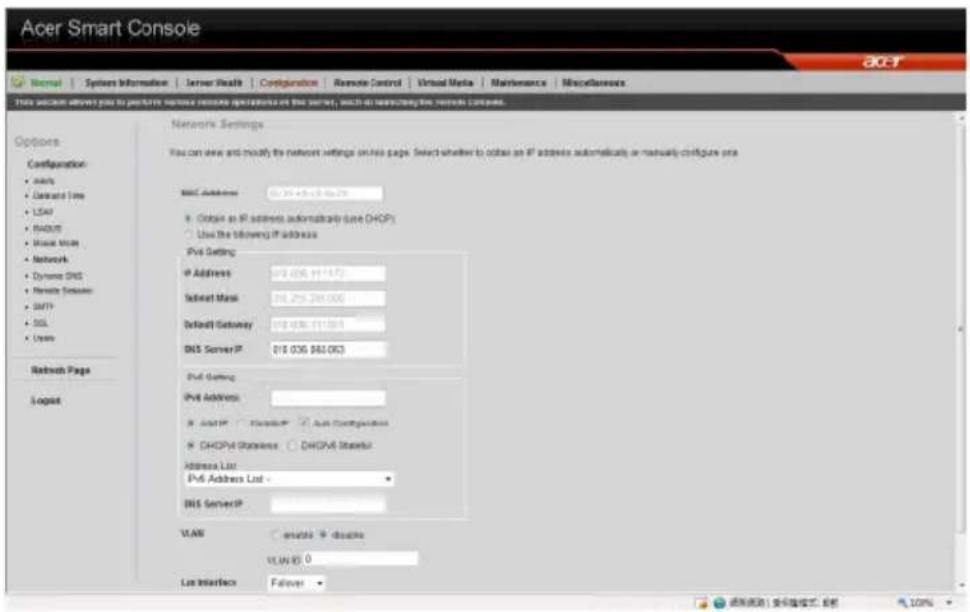Open Remote Session settings in the sidebar

(x=62, y=290)
